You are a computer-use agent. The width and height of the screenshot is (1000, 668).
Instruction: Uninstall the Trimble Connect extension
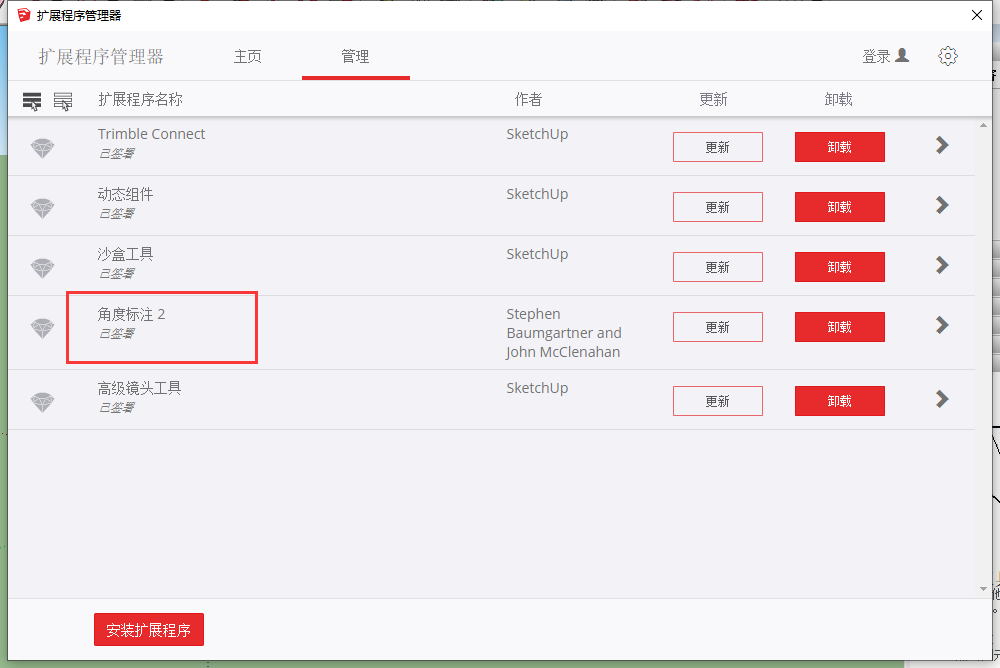tap(839, 147)
